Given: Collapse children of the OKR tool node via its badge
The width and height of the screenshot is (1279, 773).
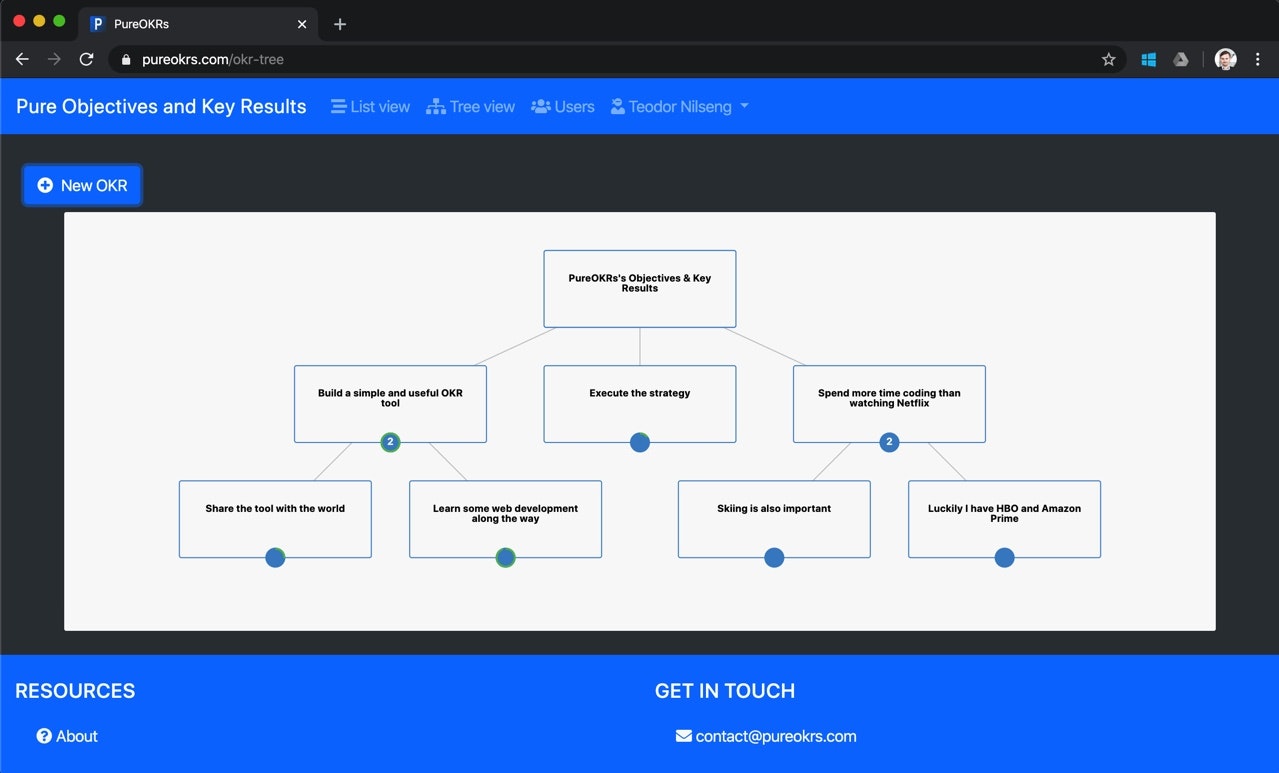Looking at the screenshot, I should click(x=390, y=441).
